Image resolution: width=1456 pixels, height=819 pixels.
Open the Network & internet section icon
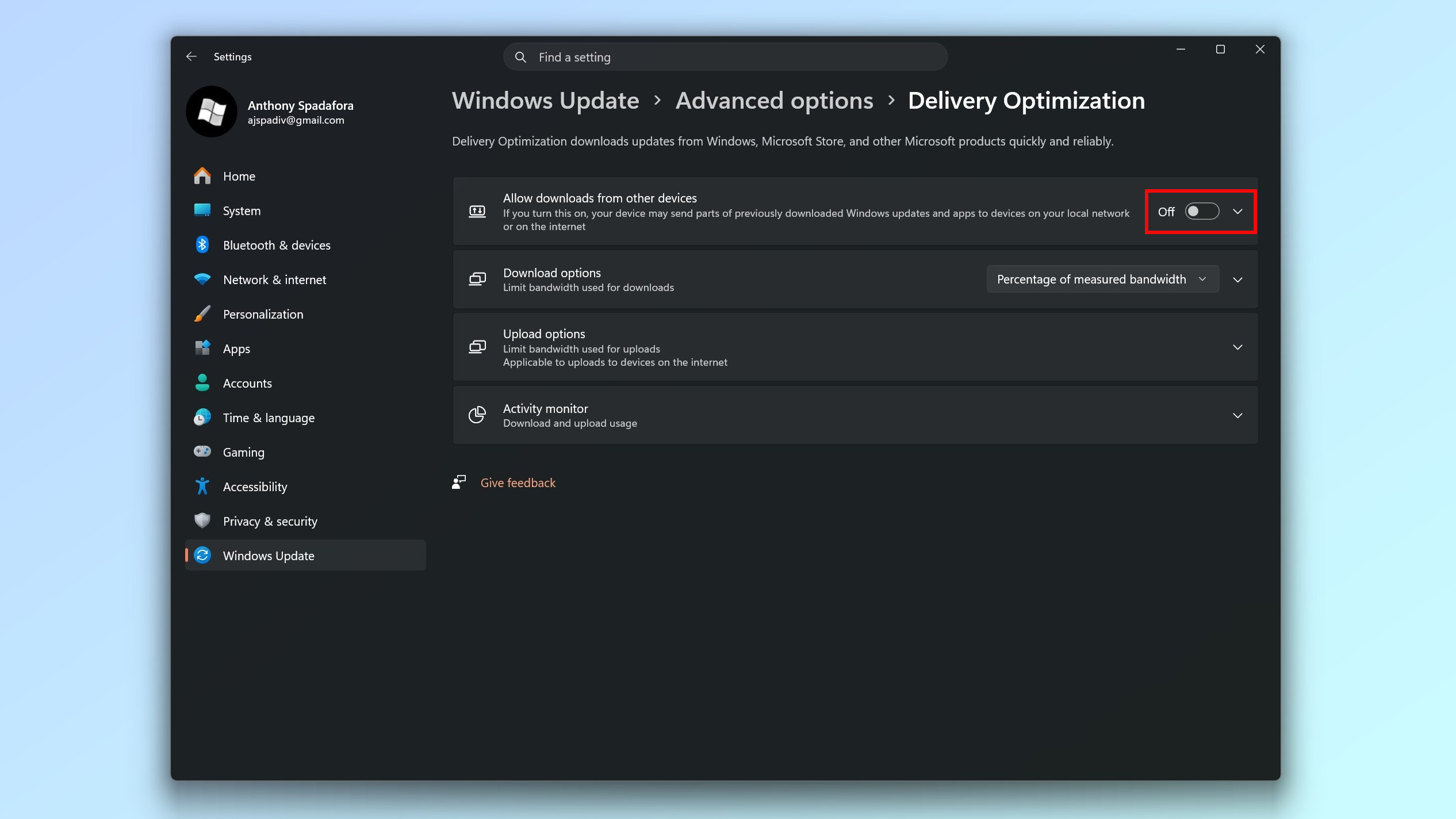click(x=202, y=279)
